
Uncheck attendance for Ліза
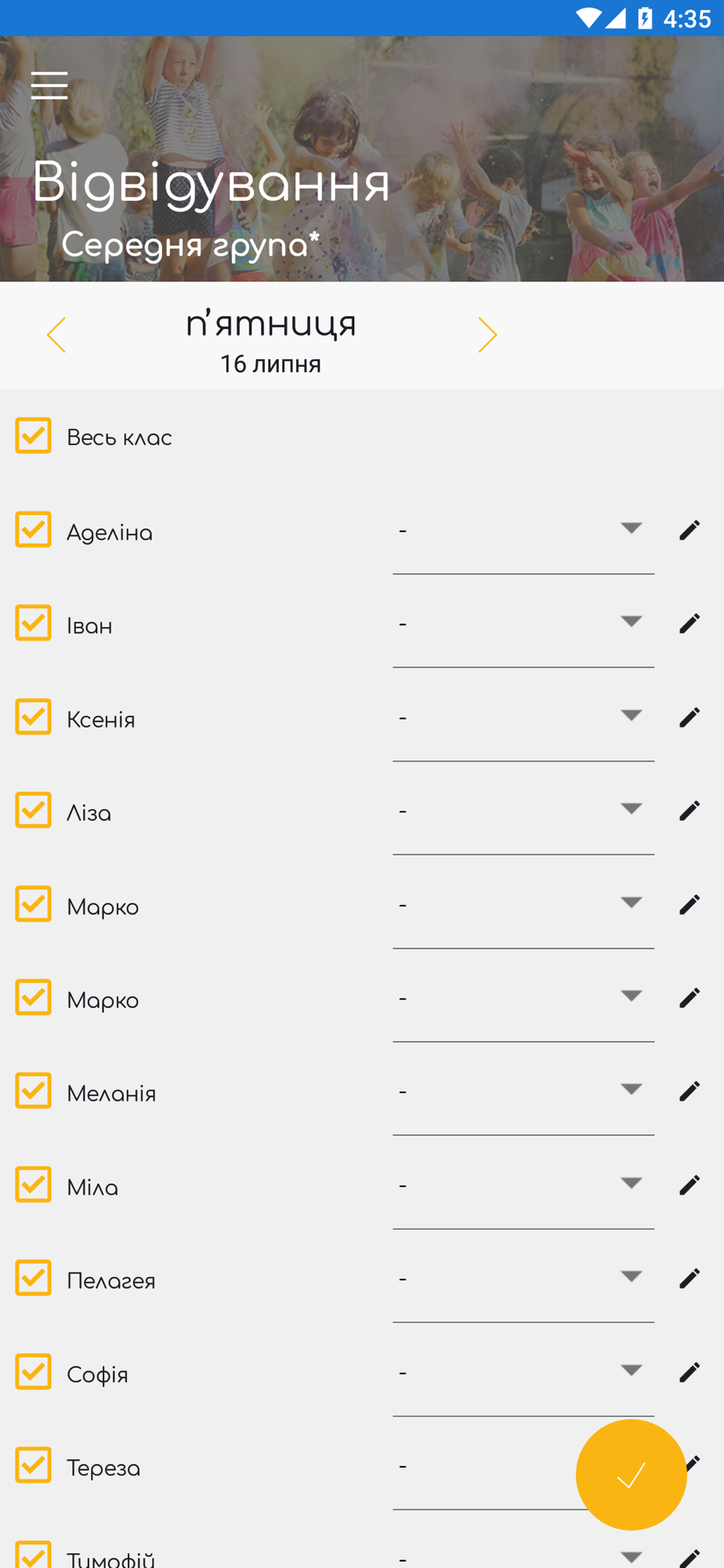click(x=34, y=810)
